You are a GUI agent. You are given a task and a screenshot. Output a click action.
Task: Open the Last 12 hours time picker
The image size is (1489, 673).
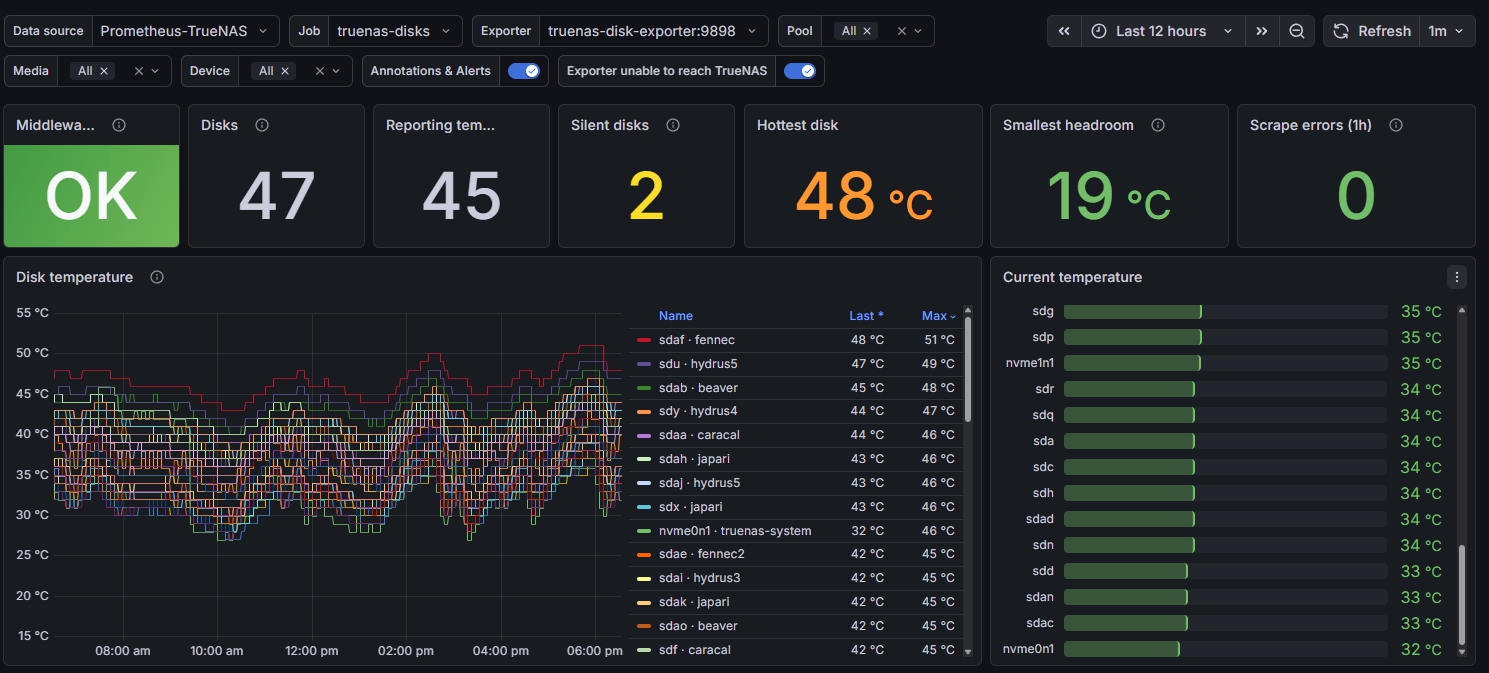(x=1163, y=31)
